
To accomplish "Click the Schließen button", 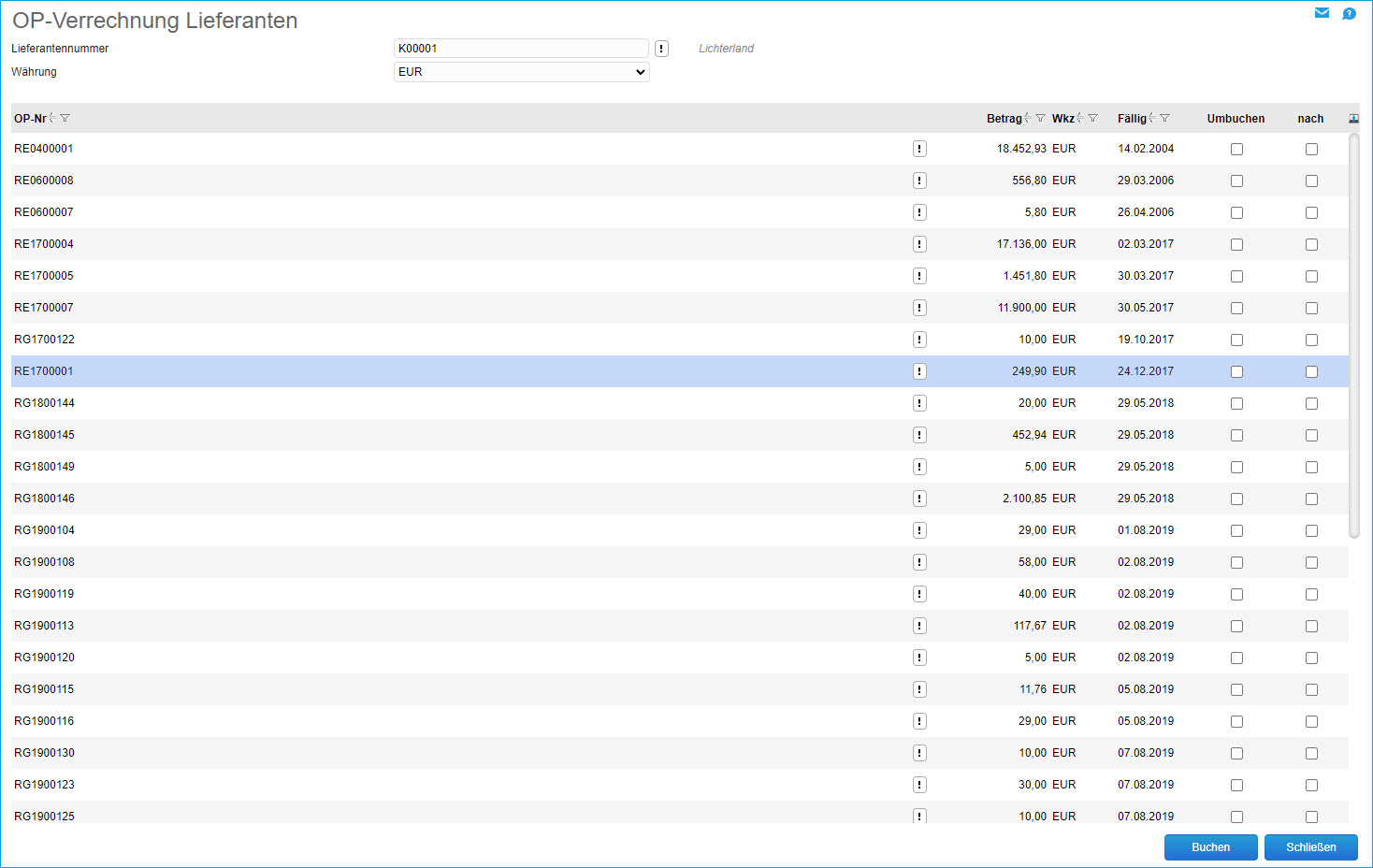I will click(x=1310, y=846).
